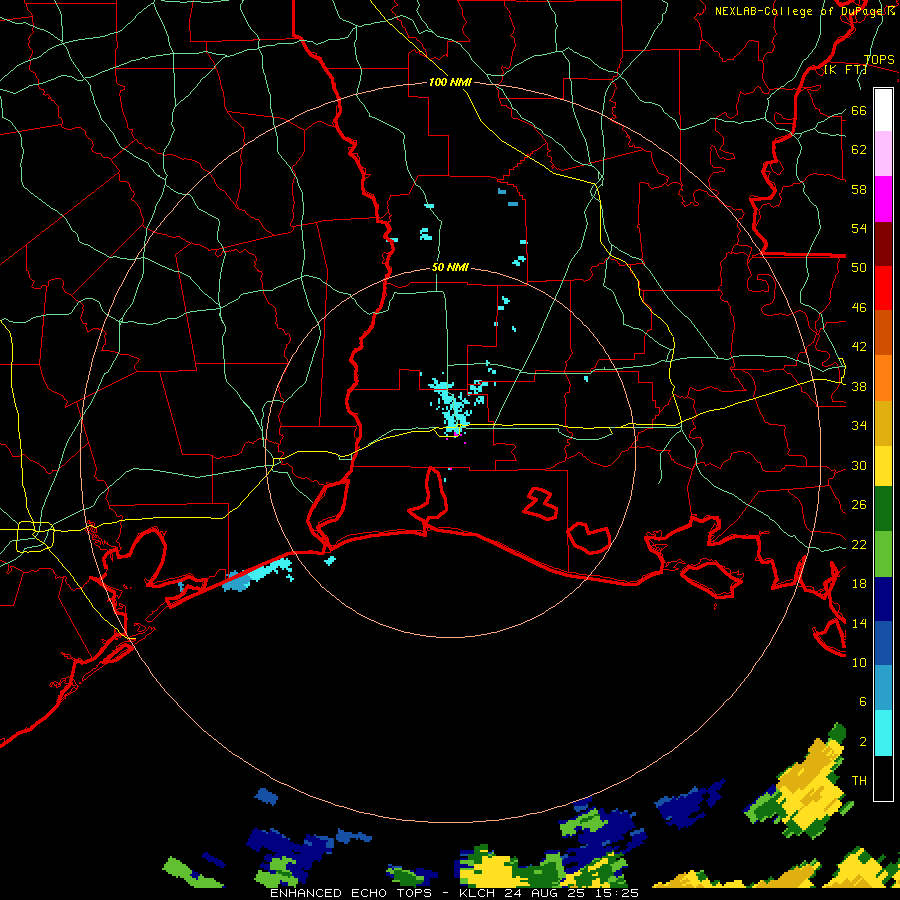Click the 14 legend value
900x900 pixels.
click(x=859, y=623)
